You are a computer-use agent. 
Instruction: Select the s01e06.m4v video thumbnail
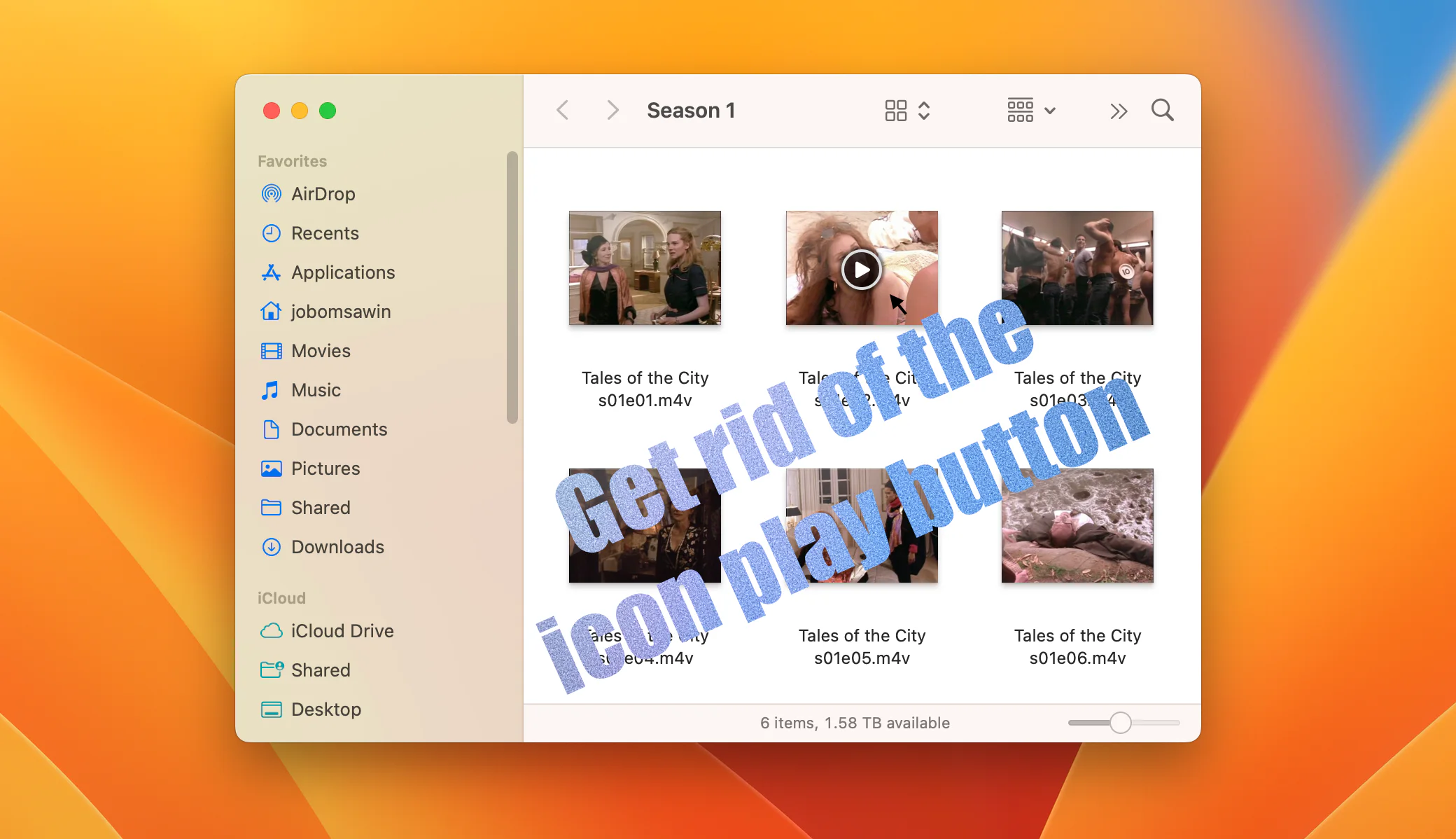point(1077,525)
